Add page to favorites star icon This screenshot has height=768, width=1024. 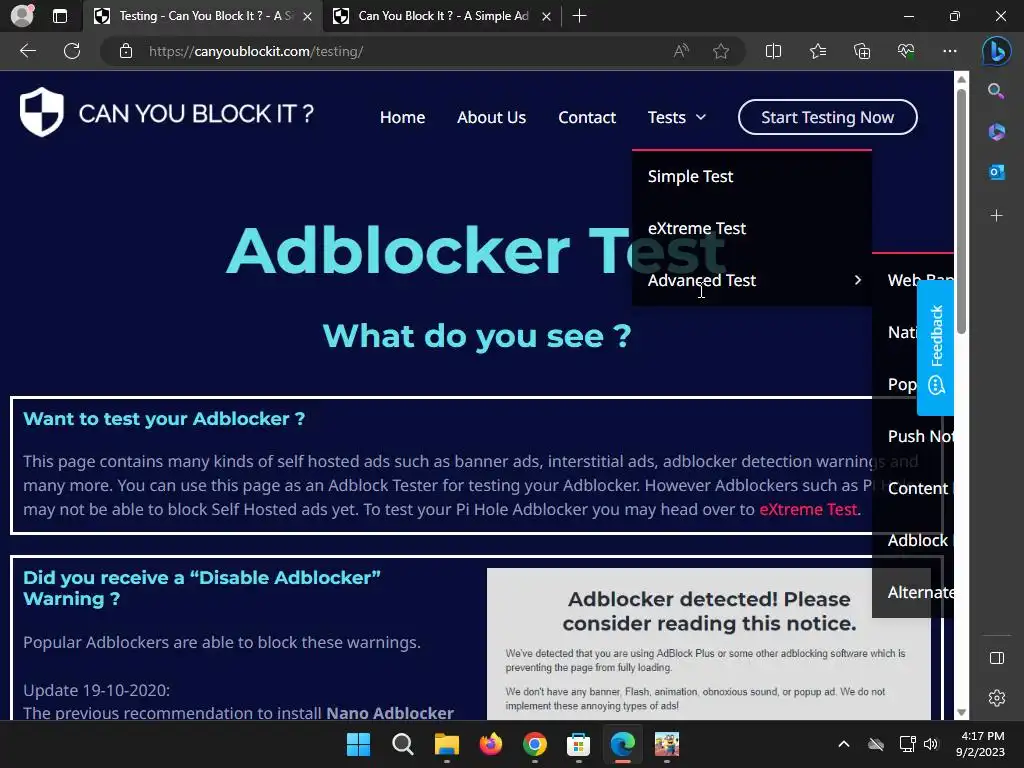pyautogui.click(x=721, y=51)
